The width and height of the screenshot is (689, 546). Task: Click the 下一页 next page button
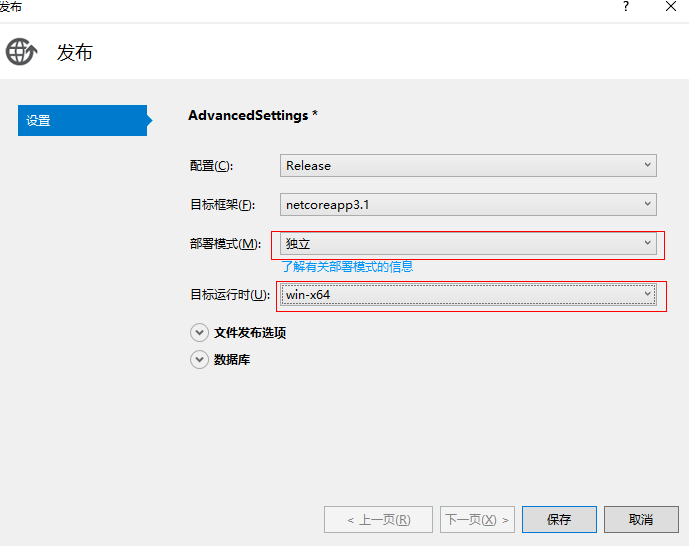478,520
